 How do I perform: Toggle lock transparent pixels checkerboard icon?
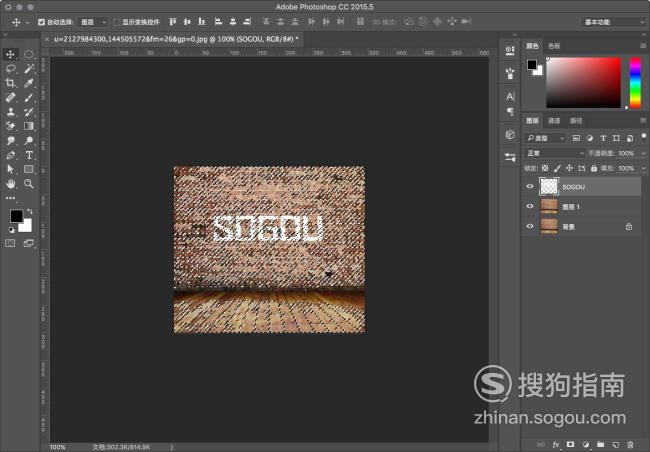point(545,168)
